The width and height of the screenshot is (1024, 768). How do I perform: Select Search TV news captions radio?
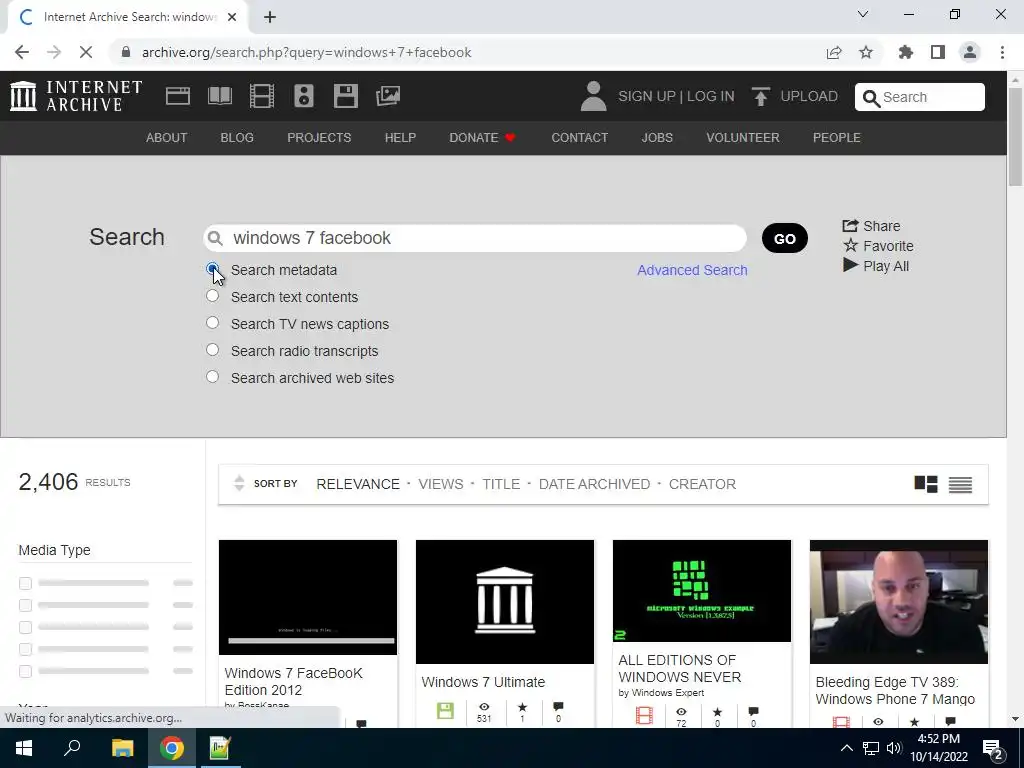click(212, 323)
